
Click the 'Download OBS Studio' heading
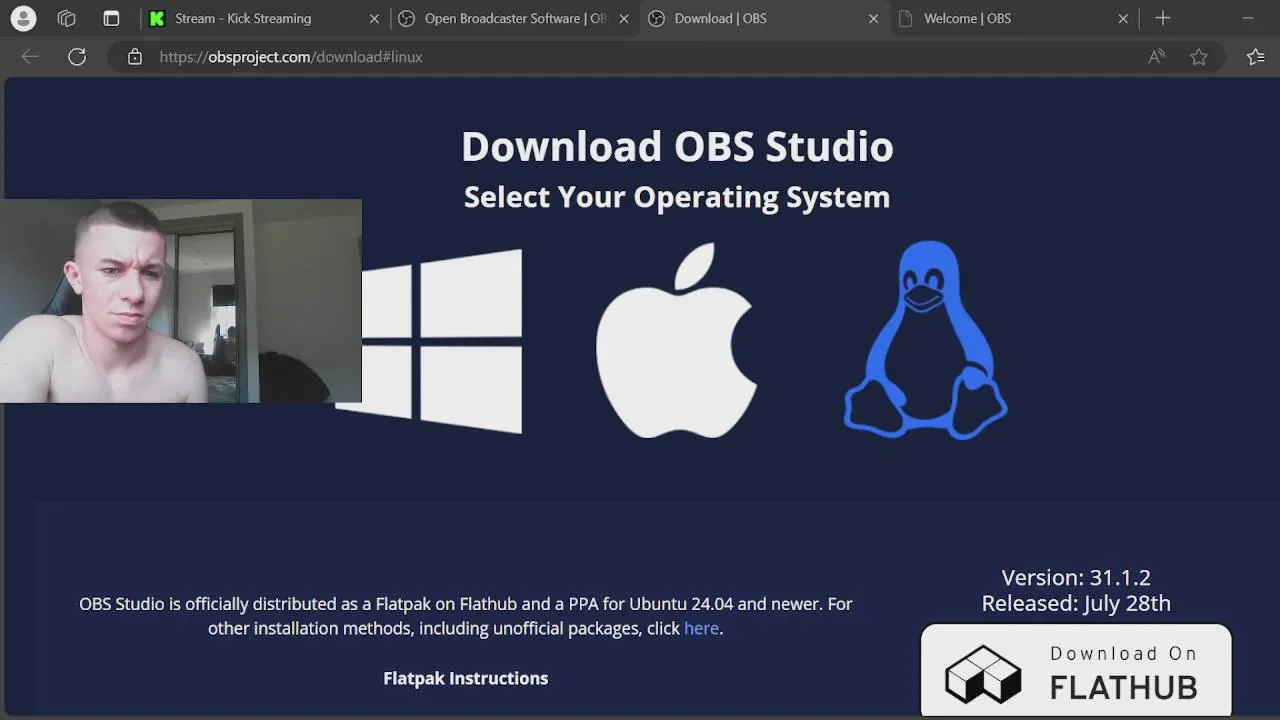tap(677, 146)
